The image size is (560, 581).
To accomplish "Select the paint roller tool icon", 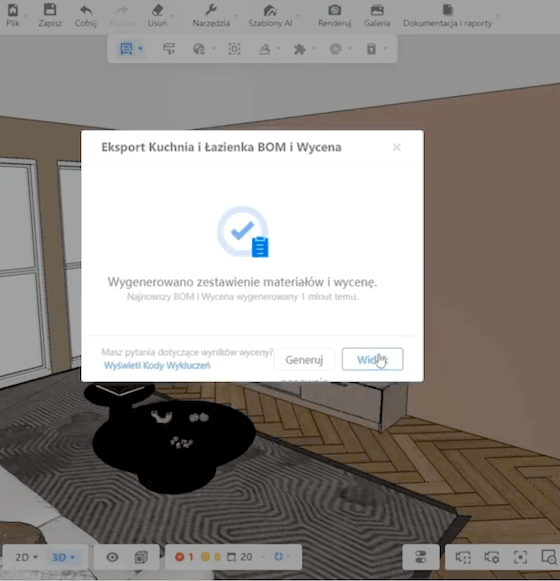I will [x=169, y=49].
